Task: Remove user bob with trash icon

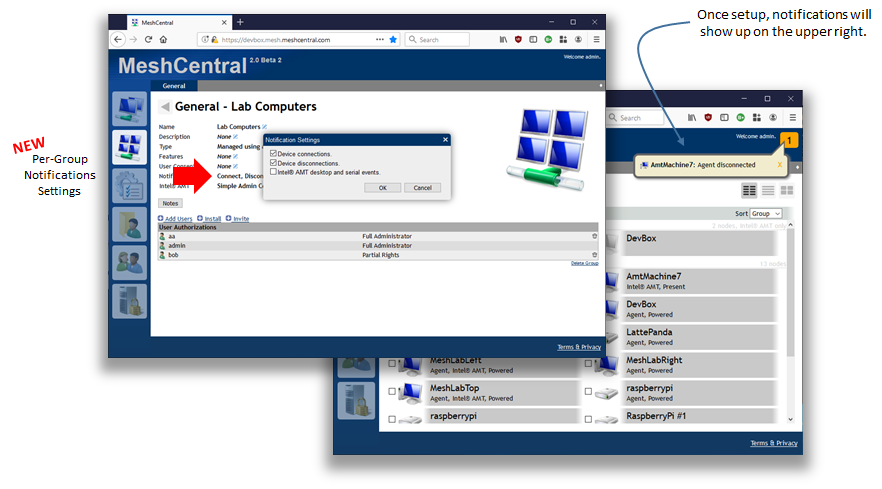Action: pos(595,255)
